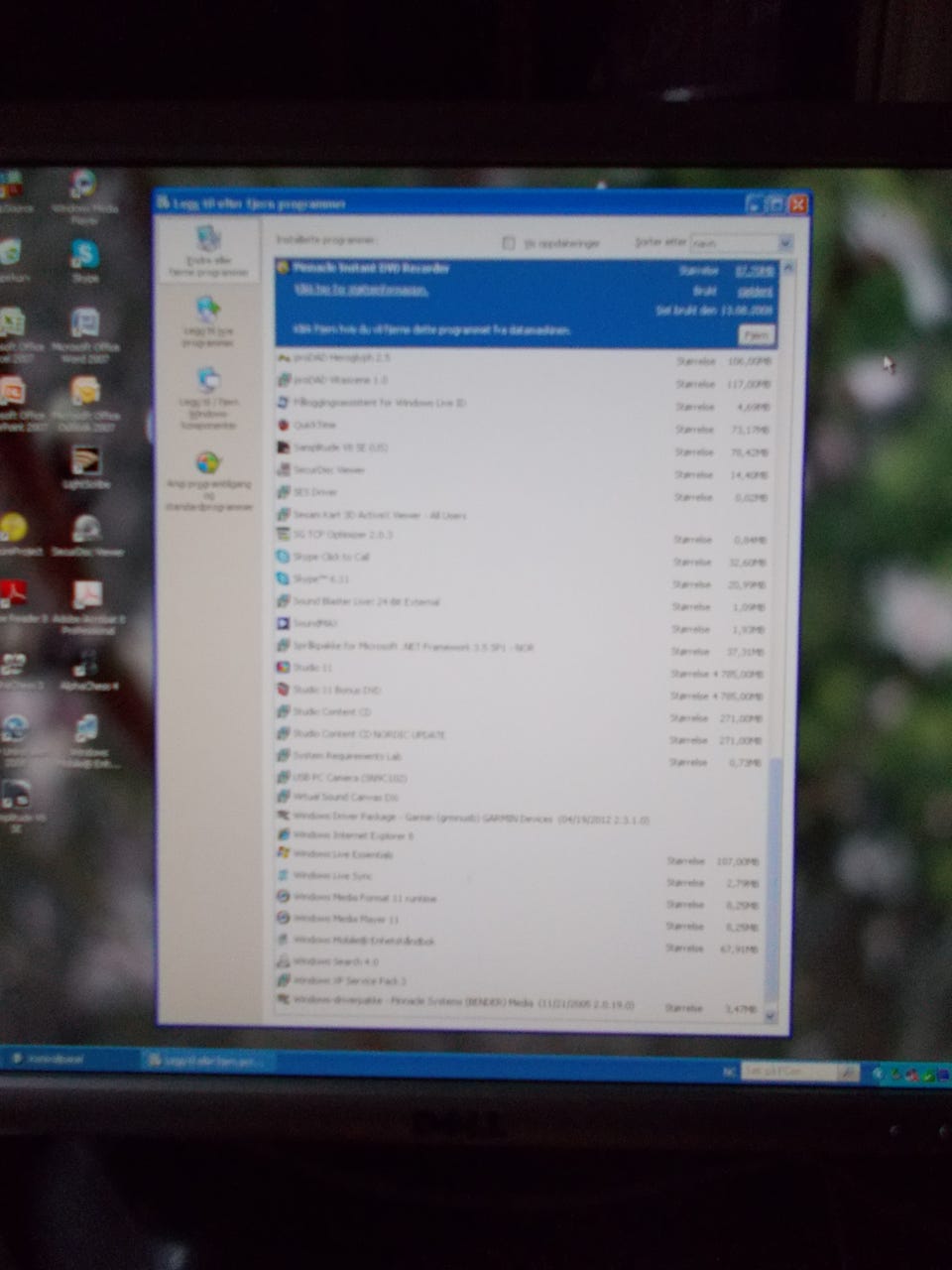This screenshot has width=952, height=1270.
Task: Open Microsoft Office Word 2007 shortcut
Action: tap(84, 324)
